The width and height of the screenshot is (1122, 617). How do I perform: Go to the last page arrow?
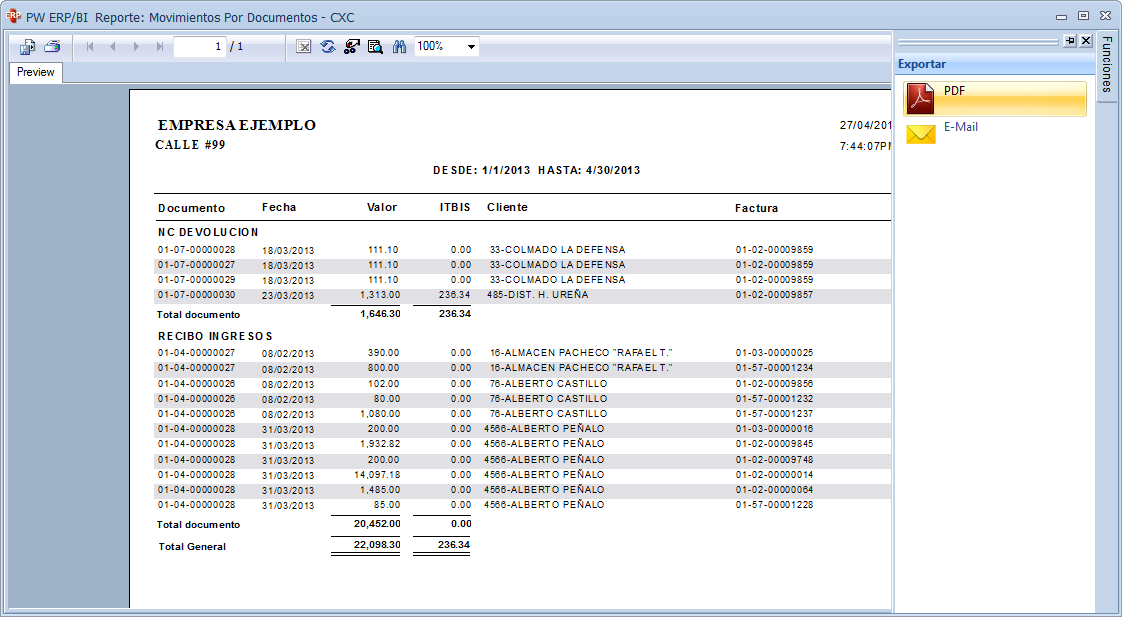pos(160,47)
